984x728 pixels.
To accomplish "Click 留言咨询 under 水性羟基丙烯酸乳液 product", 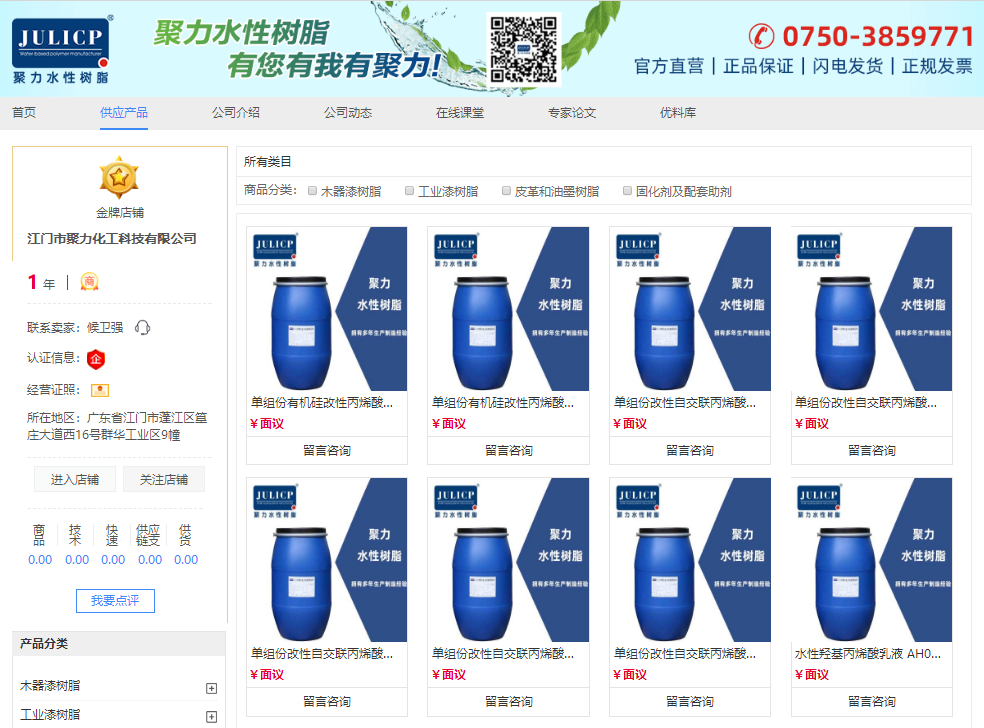I will pos(872,702).
